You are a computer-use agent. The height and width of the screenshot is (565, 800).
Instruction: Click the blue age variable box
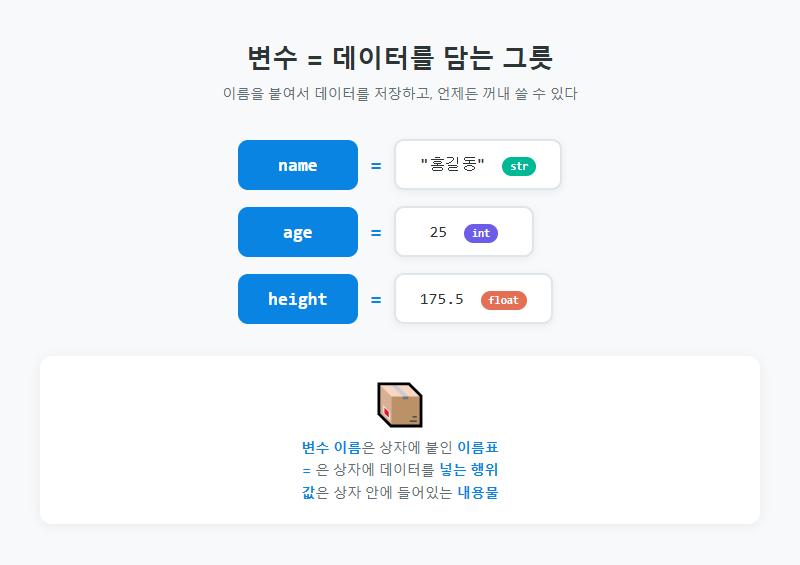[298, 232]
